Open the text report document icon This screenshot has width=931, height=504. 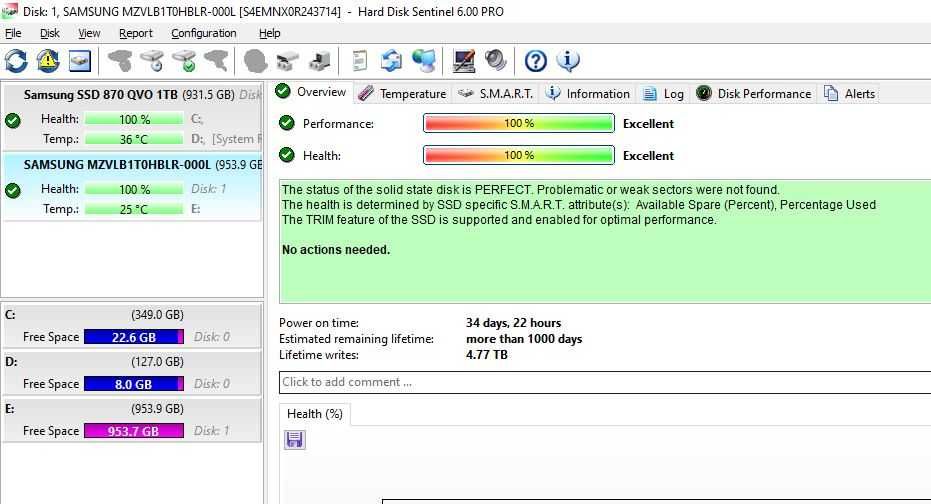[359, 61]
